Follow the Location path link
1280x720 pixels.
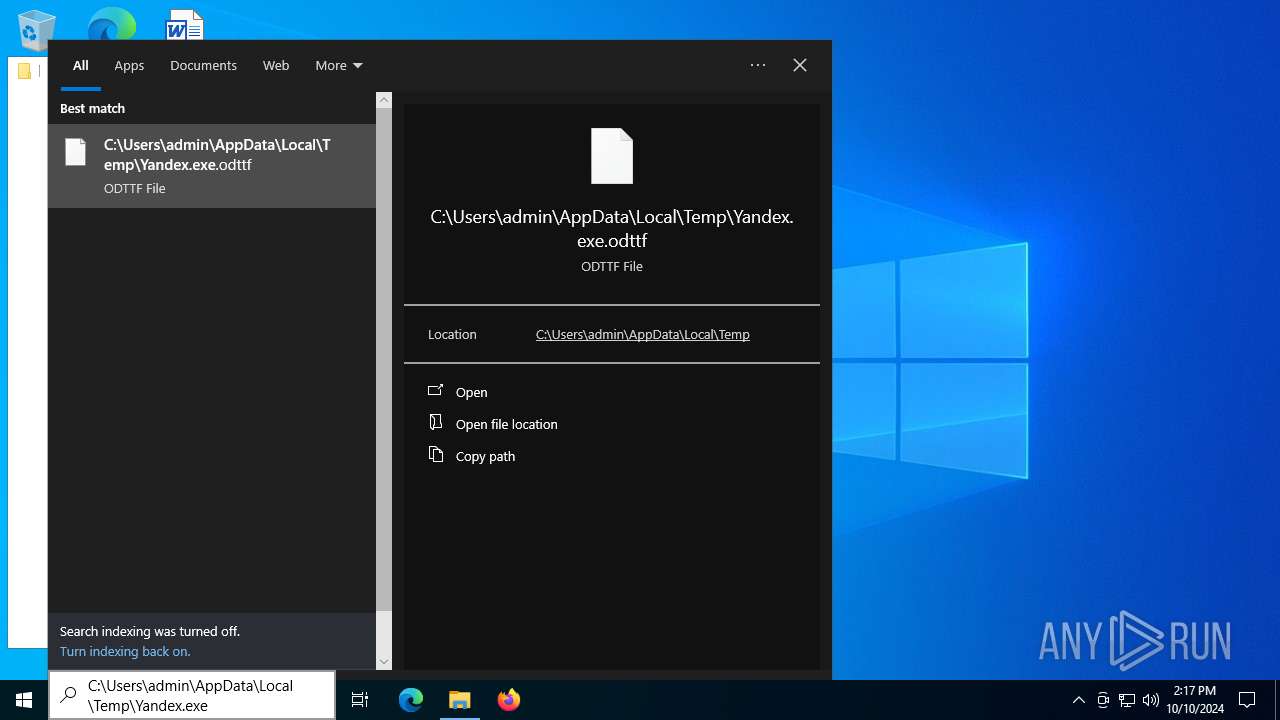(x=643, y=335)
